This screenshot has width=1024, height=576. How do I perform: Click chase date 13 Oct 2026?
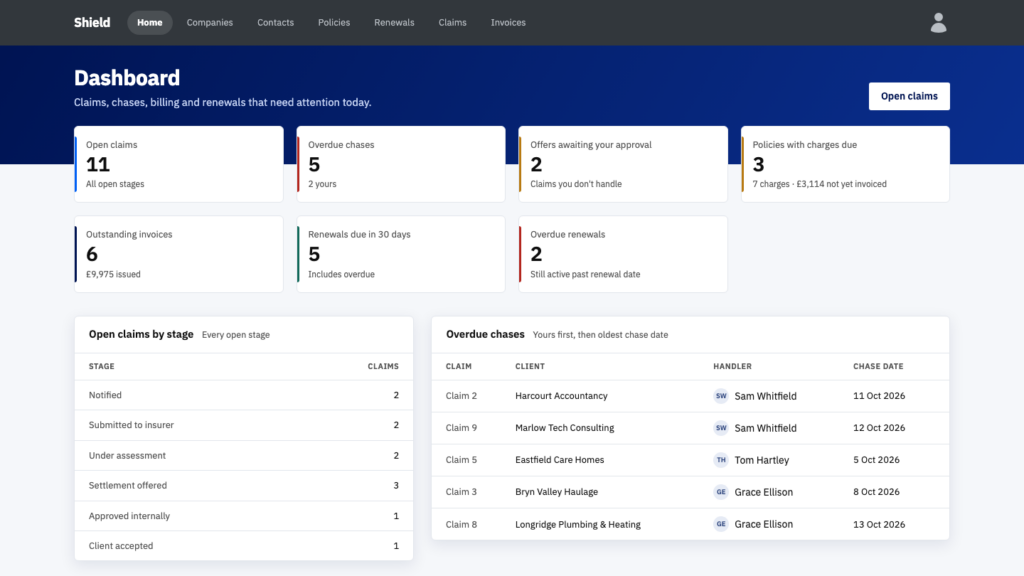click(879, 524)
